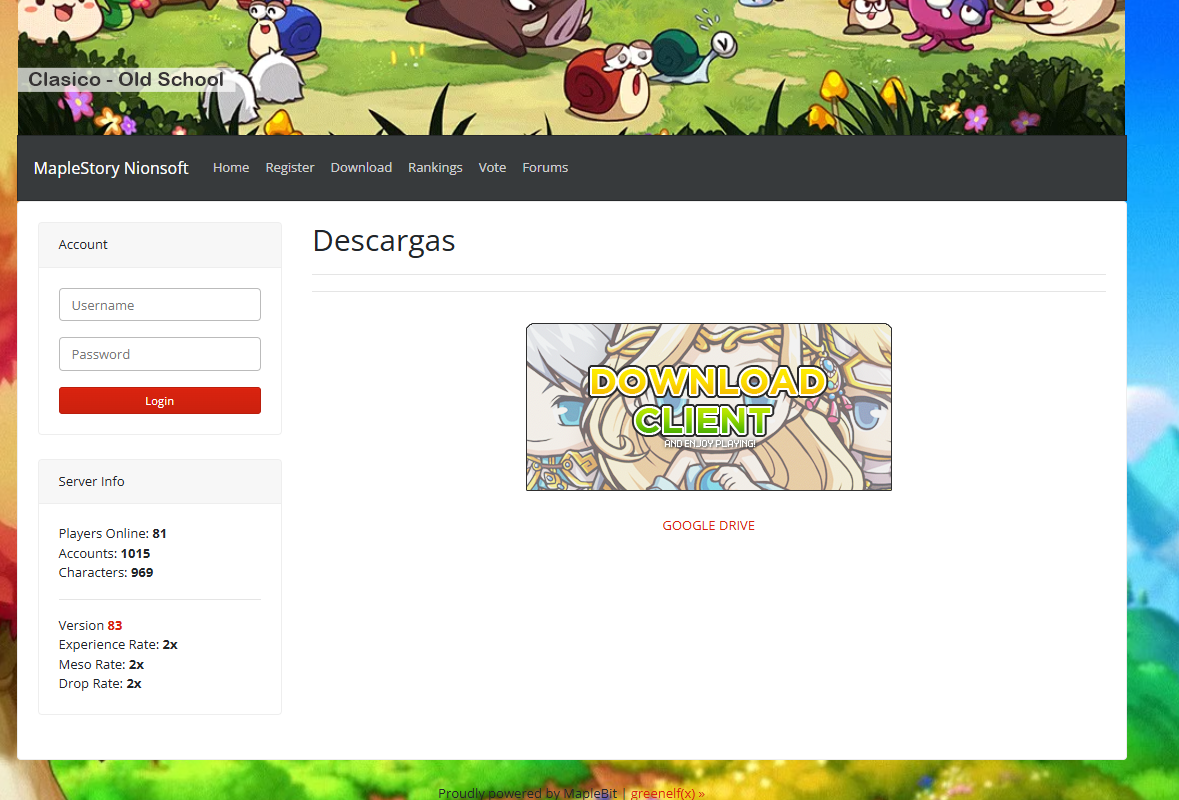The height and width of the screenshot is (800, 1179).
Task: Open the Home page in navigation bar
Action: 231,168
